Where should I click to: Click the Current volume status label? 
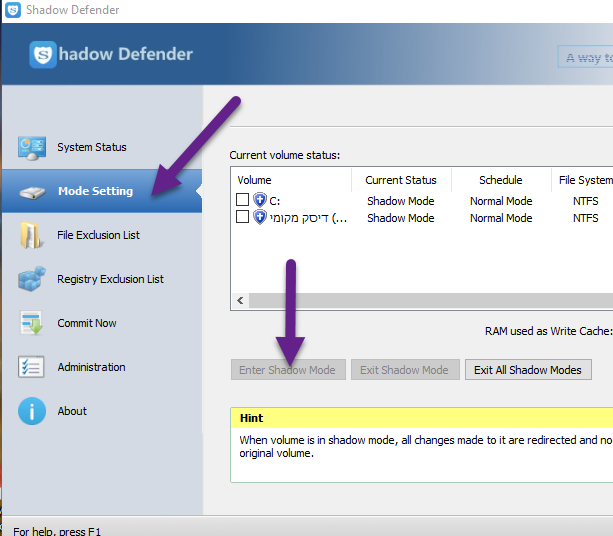pos(285,155)
